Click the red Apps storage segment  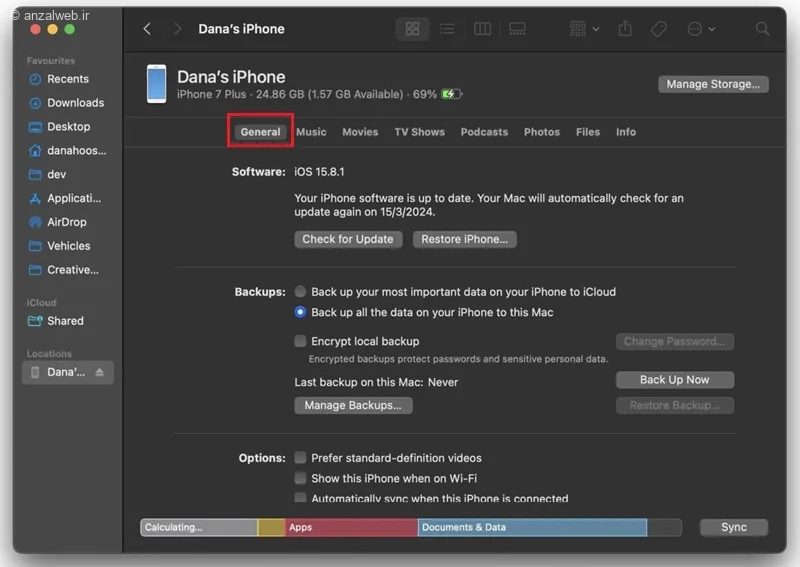click(351, 527)
